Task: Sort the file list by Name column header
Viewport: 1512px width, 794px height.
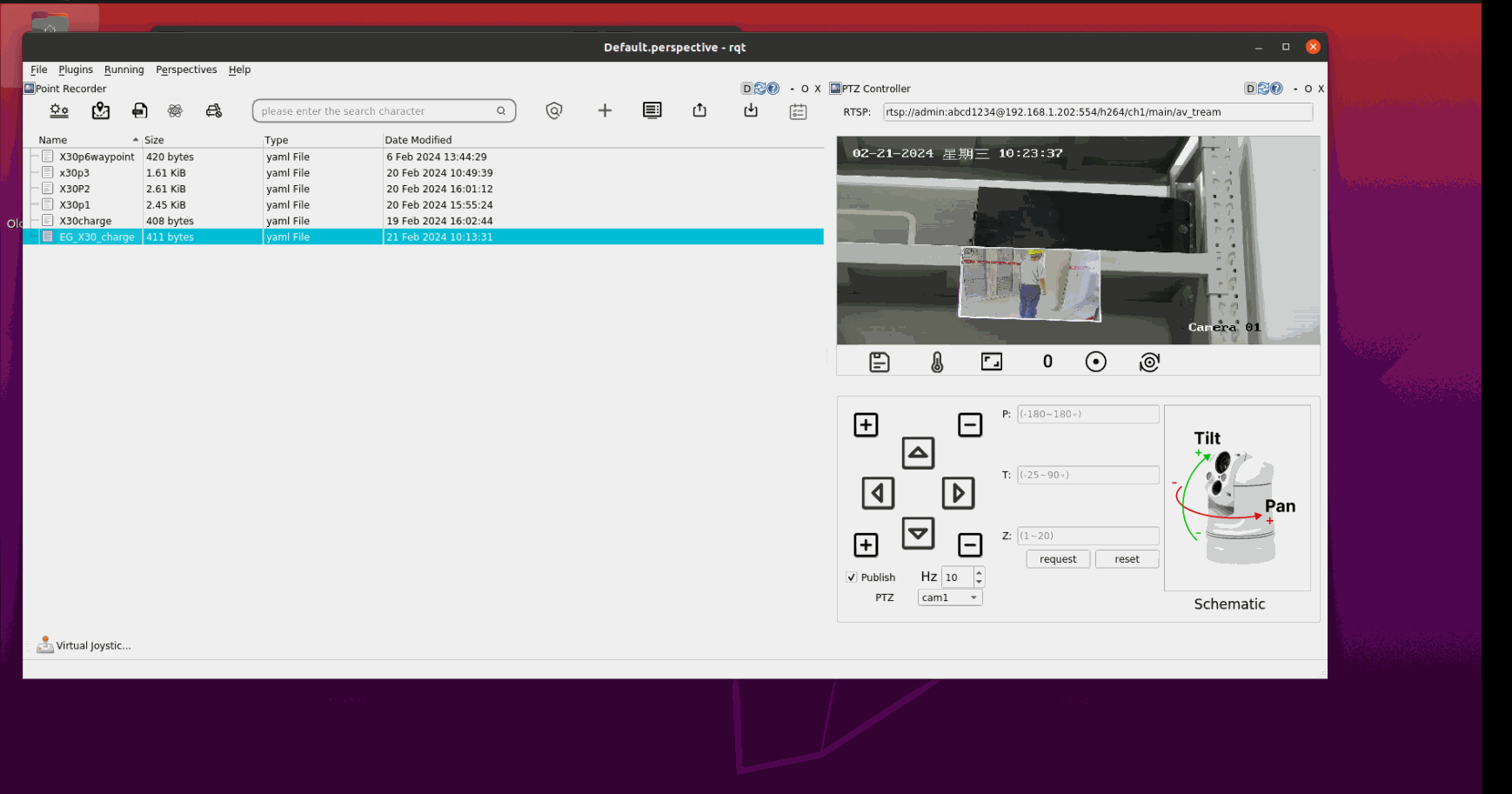Action: click(x=53, y=140)
